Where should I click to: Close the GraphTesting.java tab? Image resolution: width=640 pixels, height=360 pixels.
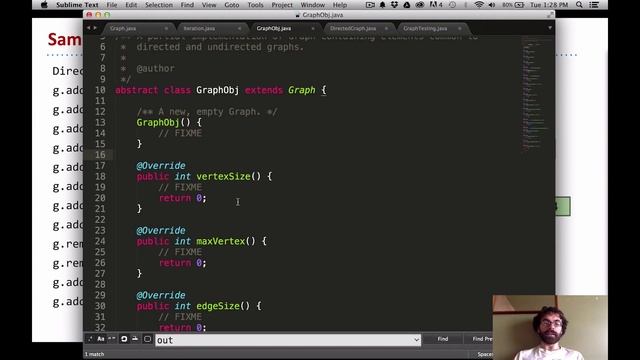pyautogui.click(x=460, y=29)
